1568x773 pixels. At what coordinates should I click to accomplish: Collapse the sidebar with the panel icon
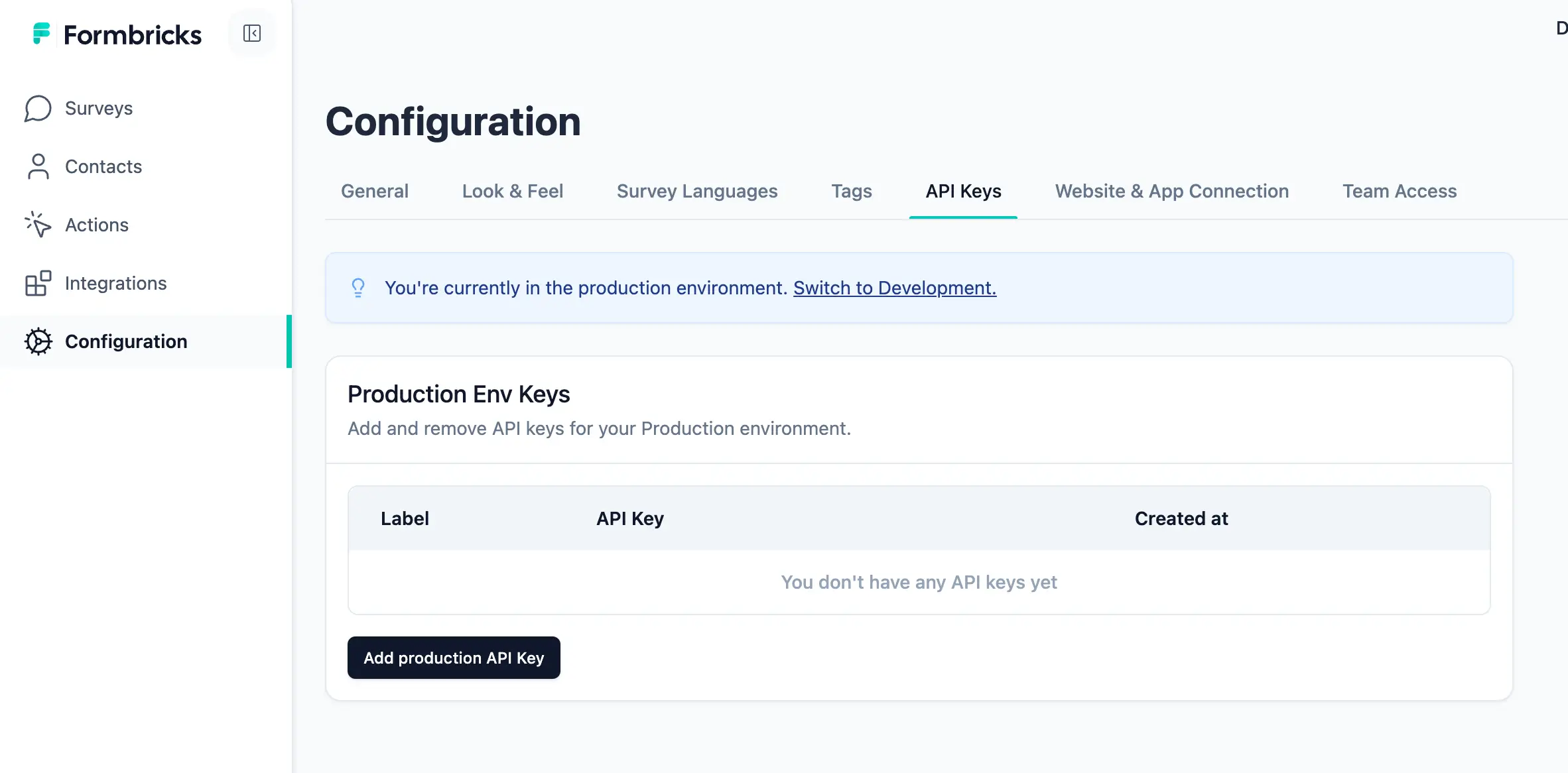coord(251,33)
